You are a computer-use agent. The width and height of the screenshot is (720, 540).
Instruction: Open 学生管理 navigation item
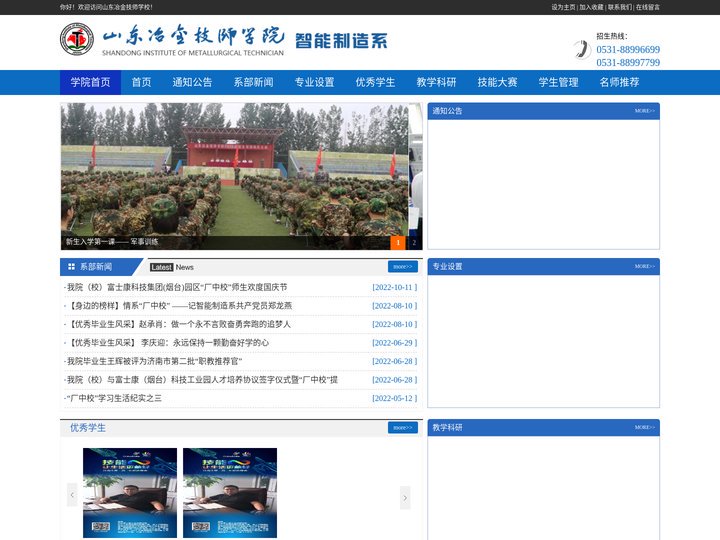(x=558, y=82)
